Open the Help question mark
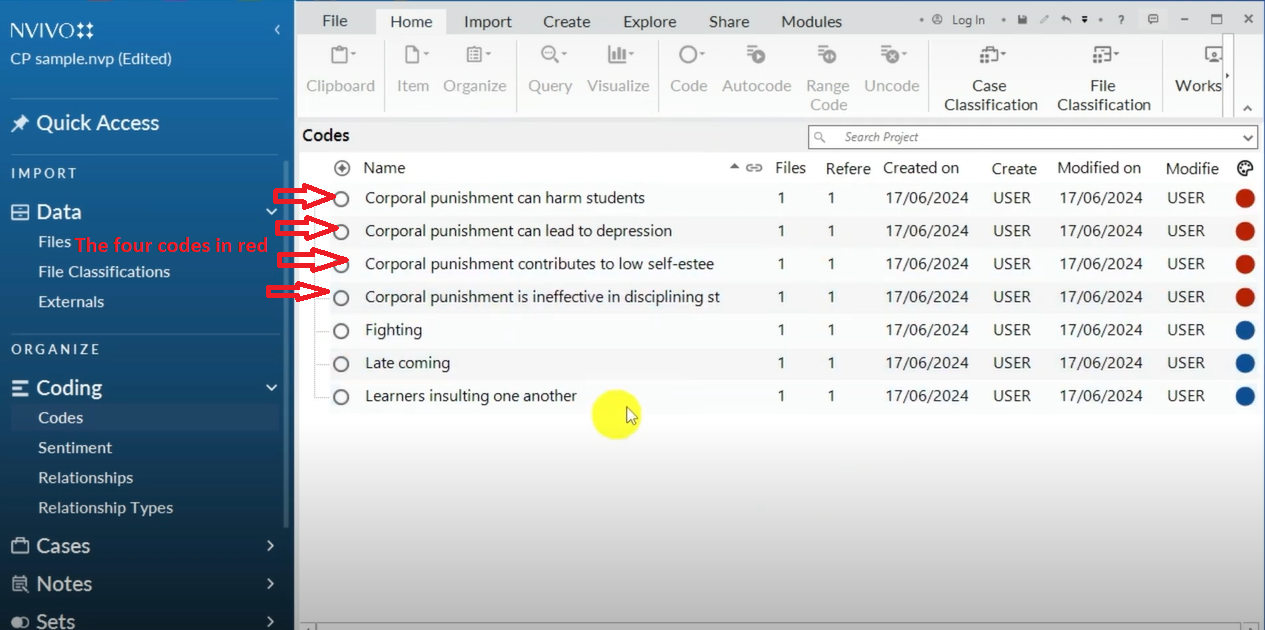 [1121, 20]
